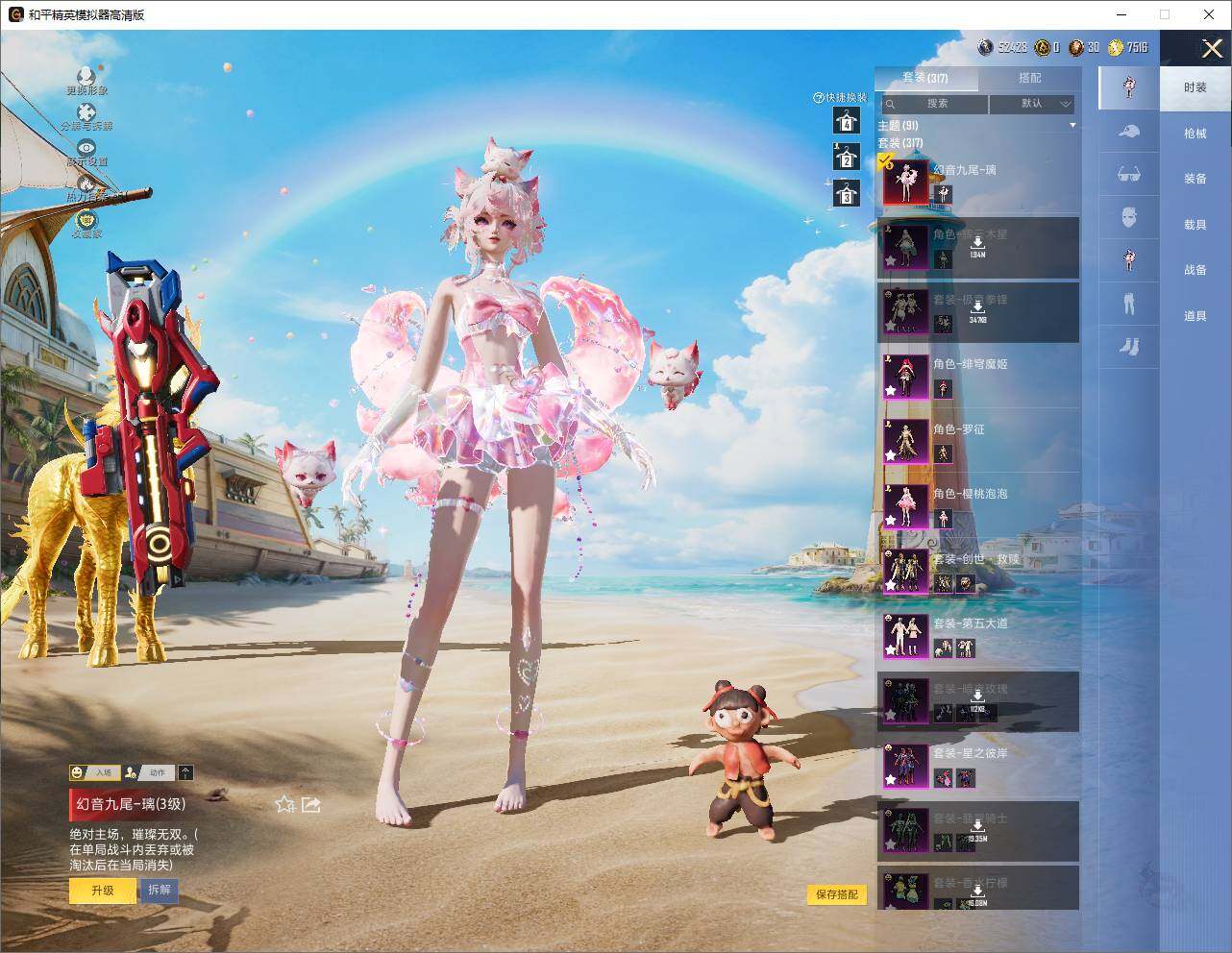
Task: Click the blue 拆解 dismantle button
Action: 160,891
